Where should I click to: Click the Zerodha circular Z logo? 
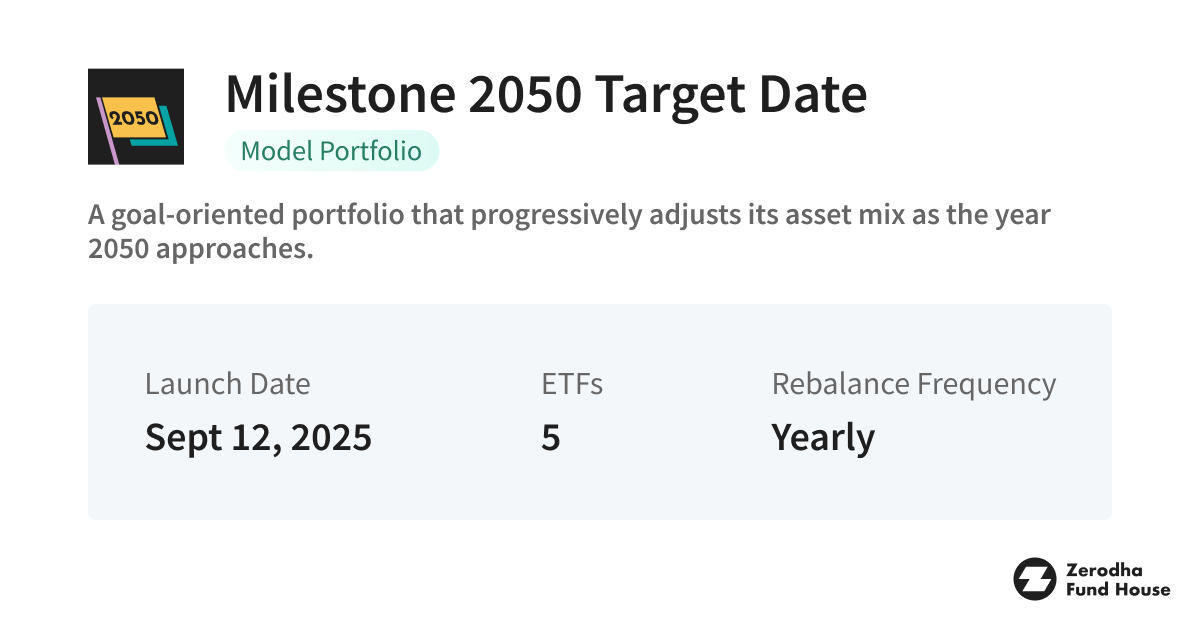click(x=1034, y=579)
